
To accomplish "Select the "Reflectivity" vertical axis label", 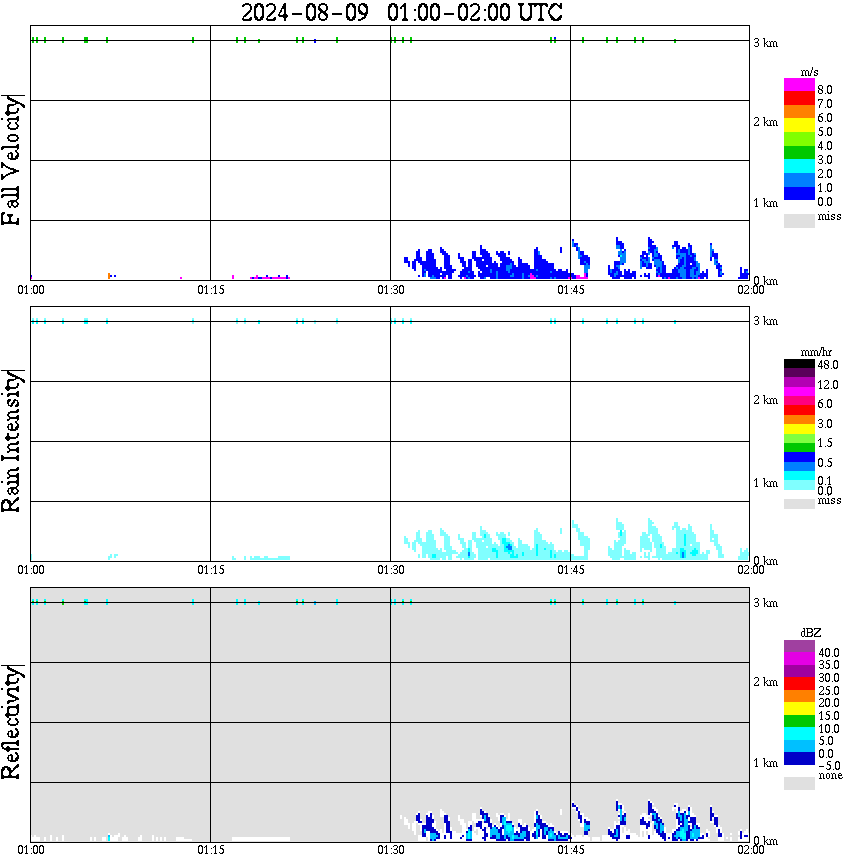I will point(12,722).
